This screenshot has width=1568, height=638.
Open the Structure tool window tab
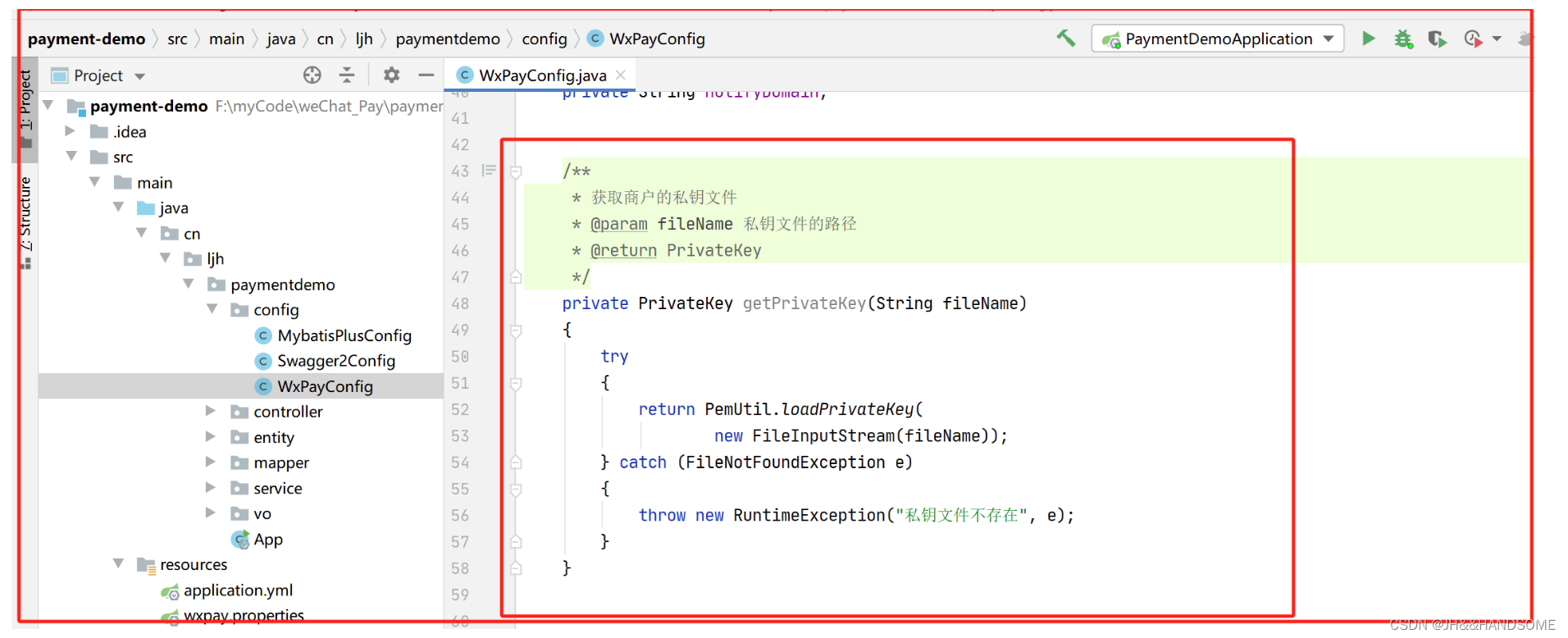[x=25, y=221]
